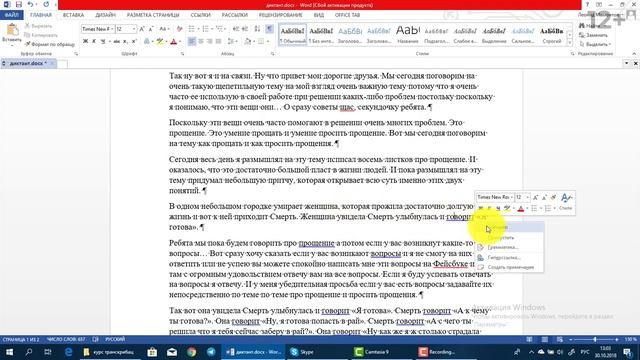This screenshot has height=360, width=640.
Task: Toggle bold in the ribbon
Action: click(x=85, y=41)
